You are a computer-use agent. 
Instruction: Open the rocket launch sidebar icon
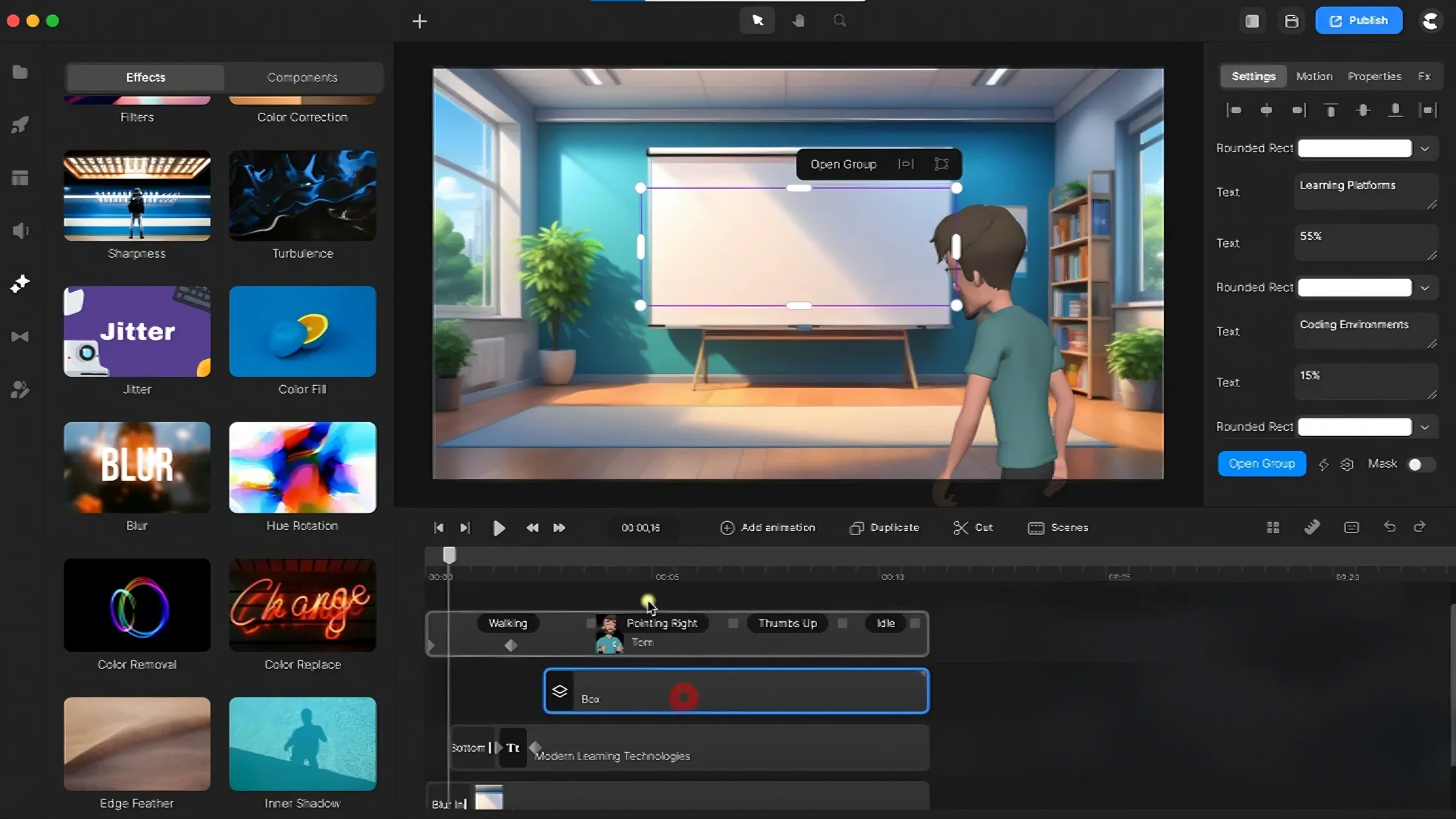click(20, 125)
